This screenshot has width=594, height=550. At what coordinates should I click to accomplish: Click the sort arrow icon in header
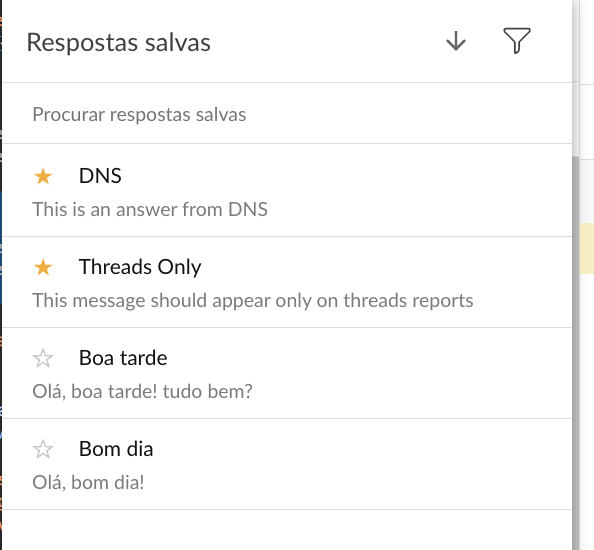tap(456, 41)
